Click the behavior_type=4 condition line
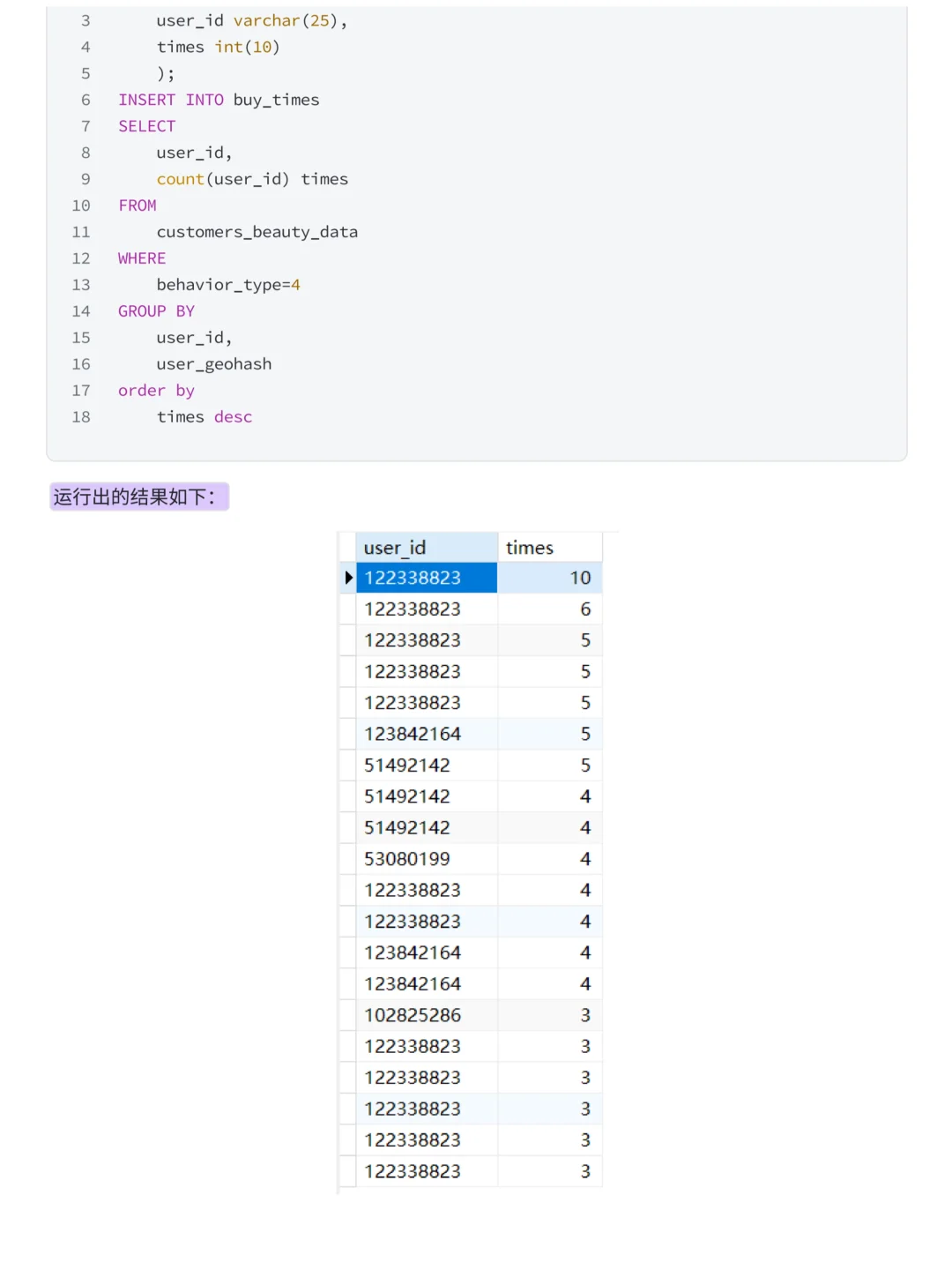Image resolution: width=952 pixels, height=1270 pixels. click(228, 285)
